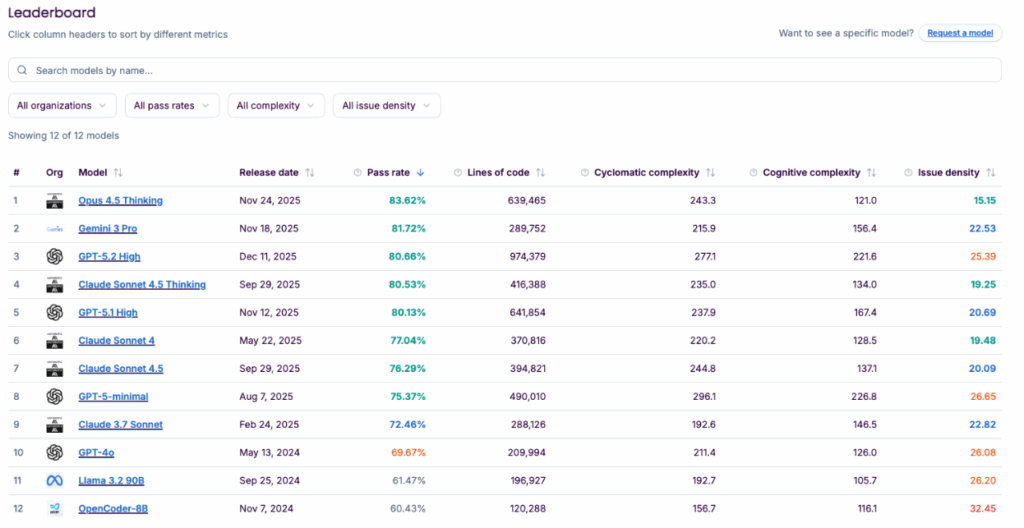The image size is (1024, 528).
Task: Click the Meta logo for Llama 3.2 90B
Action: 54,481
